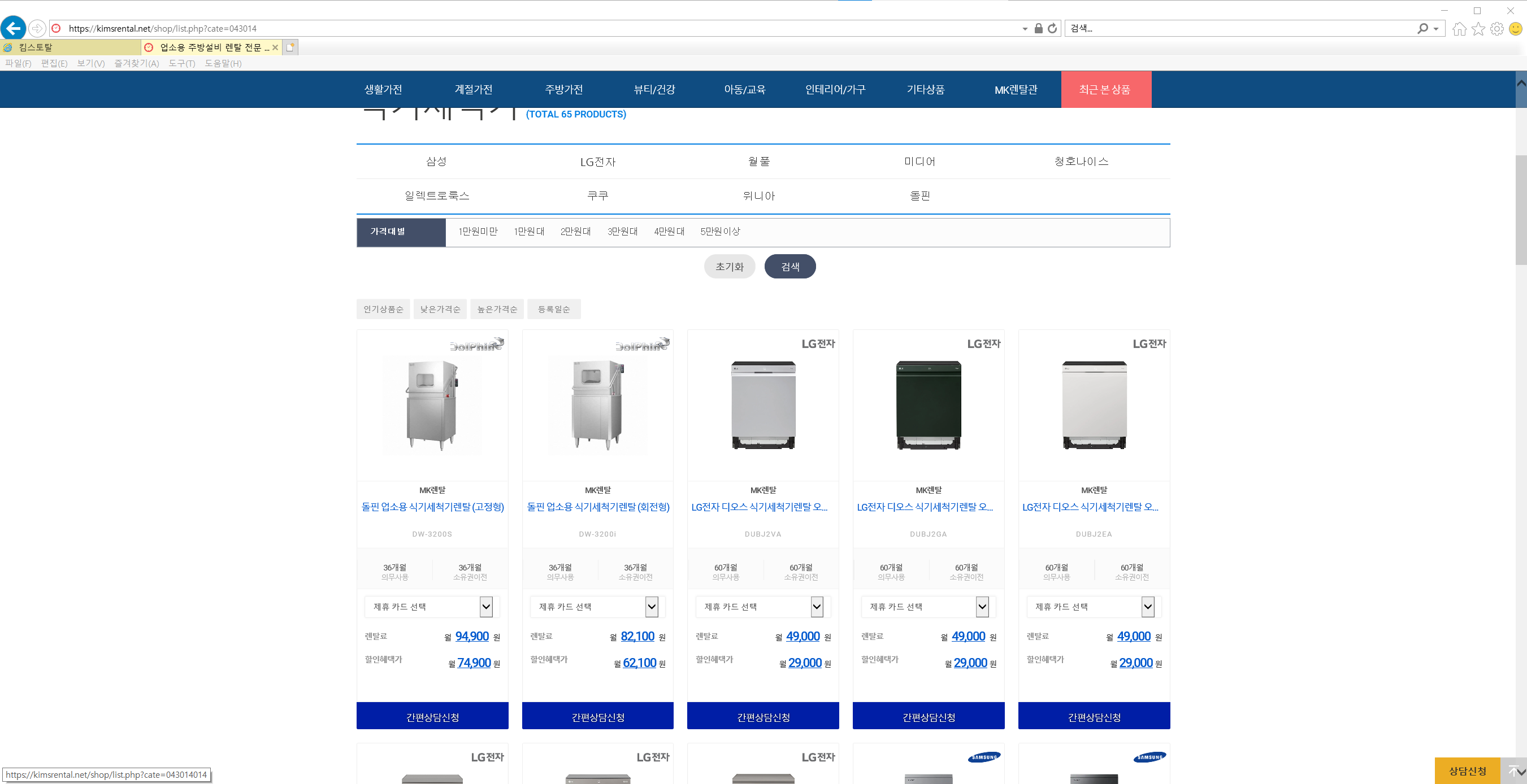This screenshot has width=1527, height=784.
Task: Select 5만원이상 price range
Action: (x=720, y=231)
